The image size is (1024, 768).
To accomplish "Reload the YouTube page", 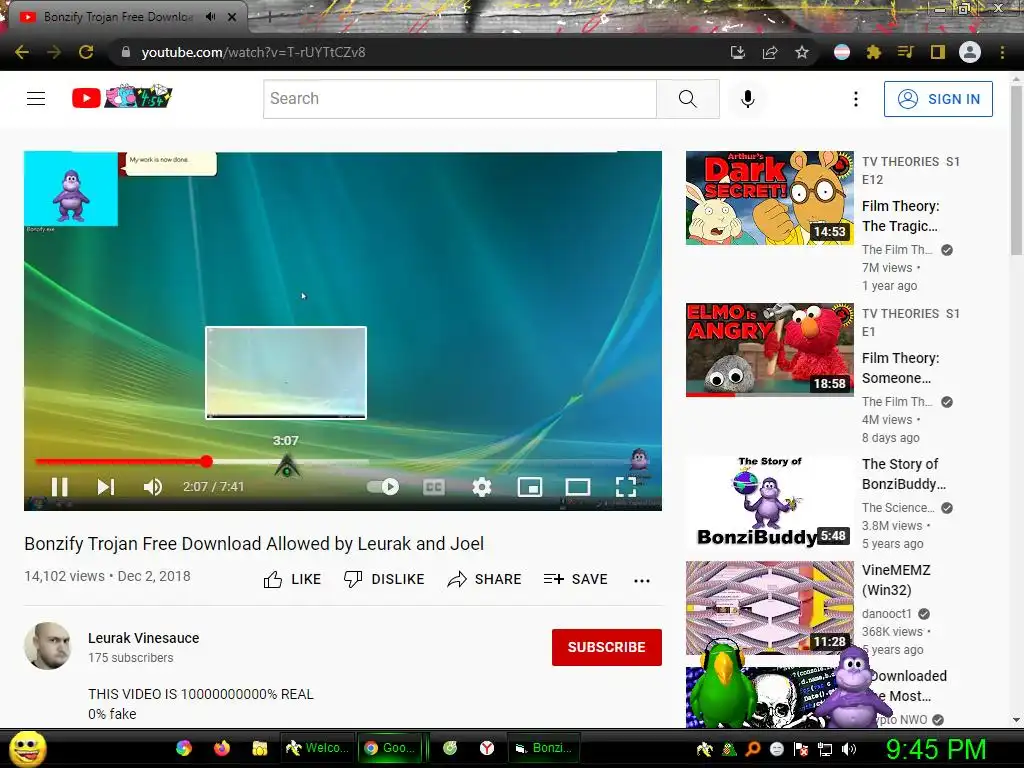I will click(x=86, y=52).
